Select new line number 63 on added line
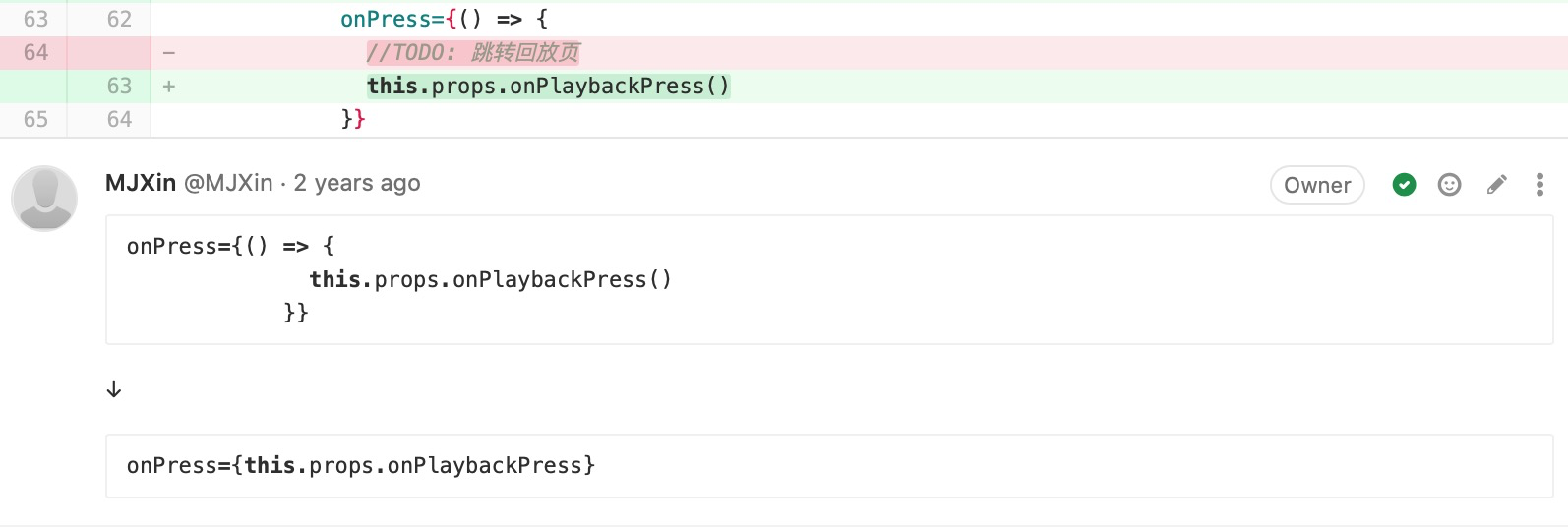1568x527 pixels. coord(119,87)
